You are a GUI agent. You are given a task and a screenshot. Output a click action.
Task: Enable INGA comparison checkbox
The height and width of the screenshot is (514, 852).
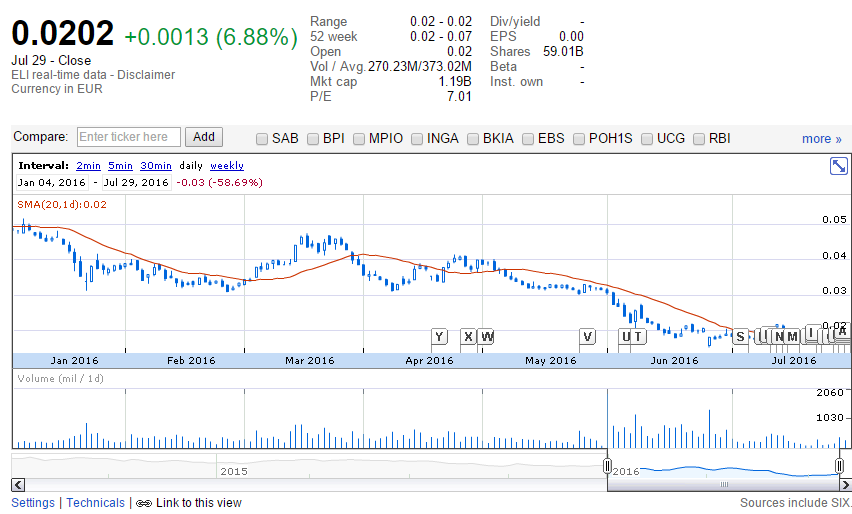coord(417,139)
